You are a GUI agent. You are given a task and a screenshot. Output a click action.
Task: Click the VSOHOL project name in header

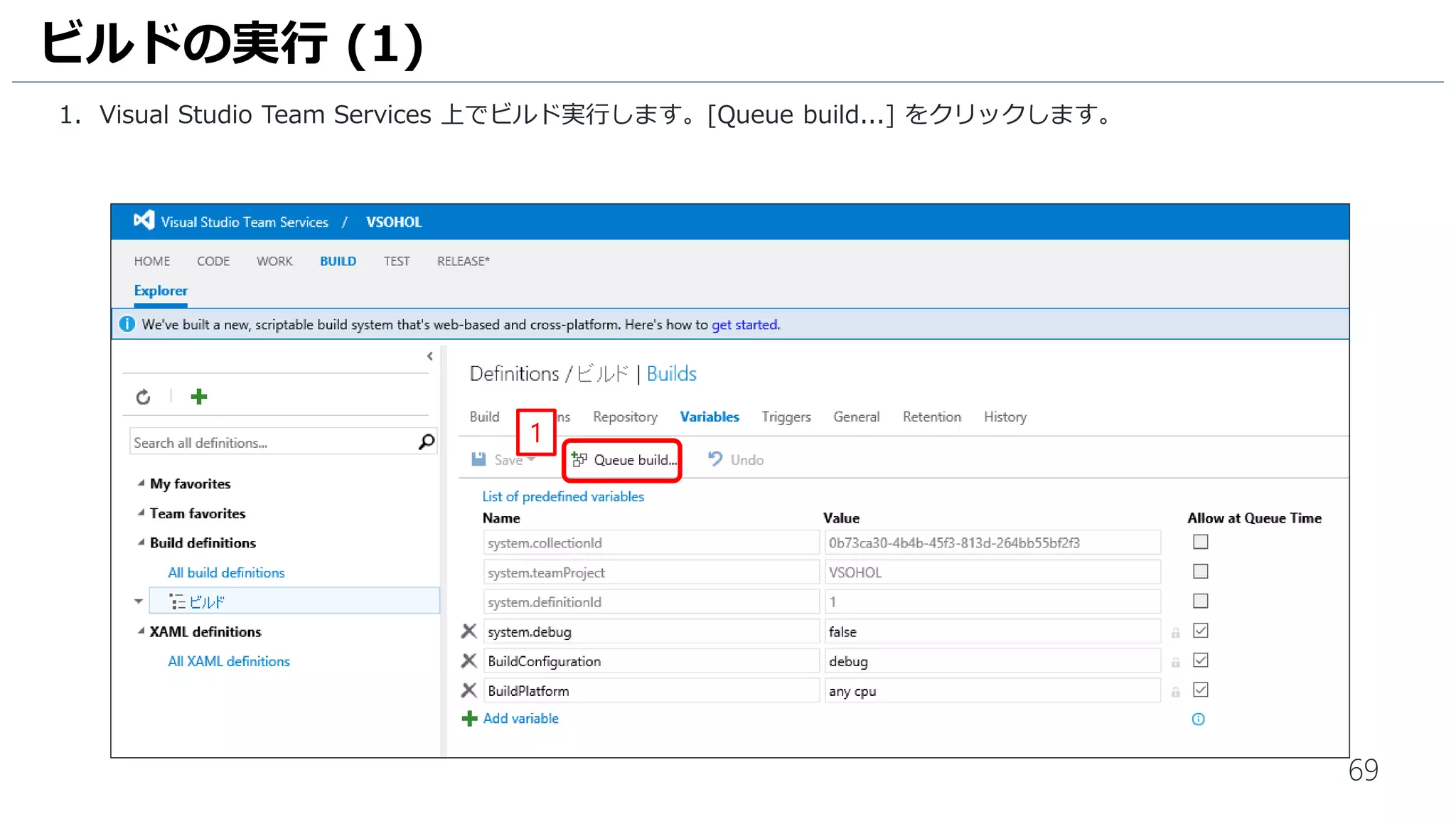pos(394,222)
